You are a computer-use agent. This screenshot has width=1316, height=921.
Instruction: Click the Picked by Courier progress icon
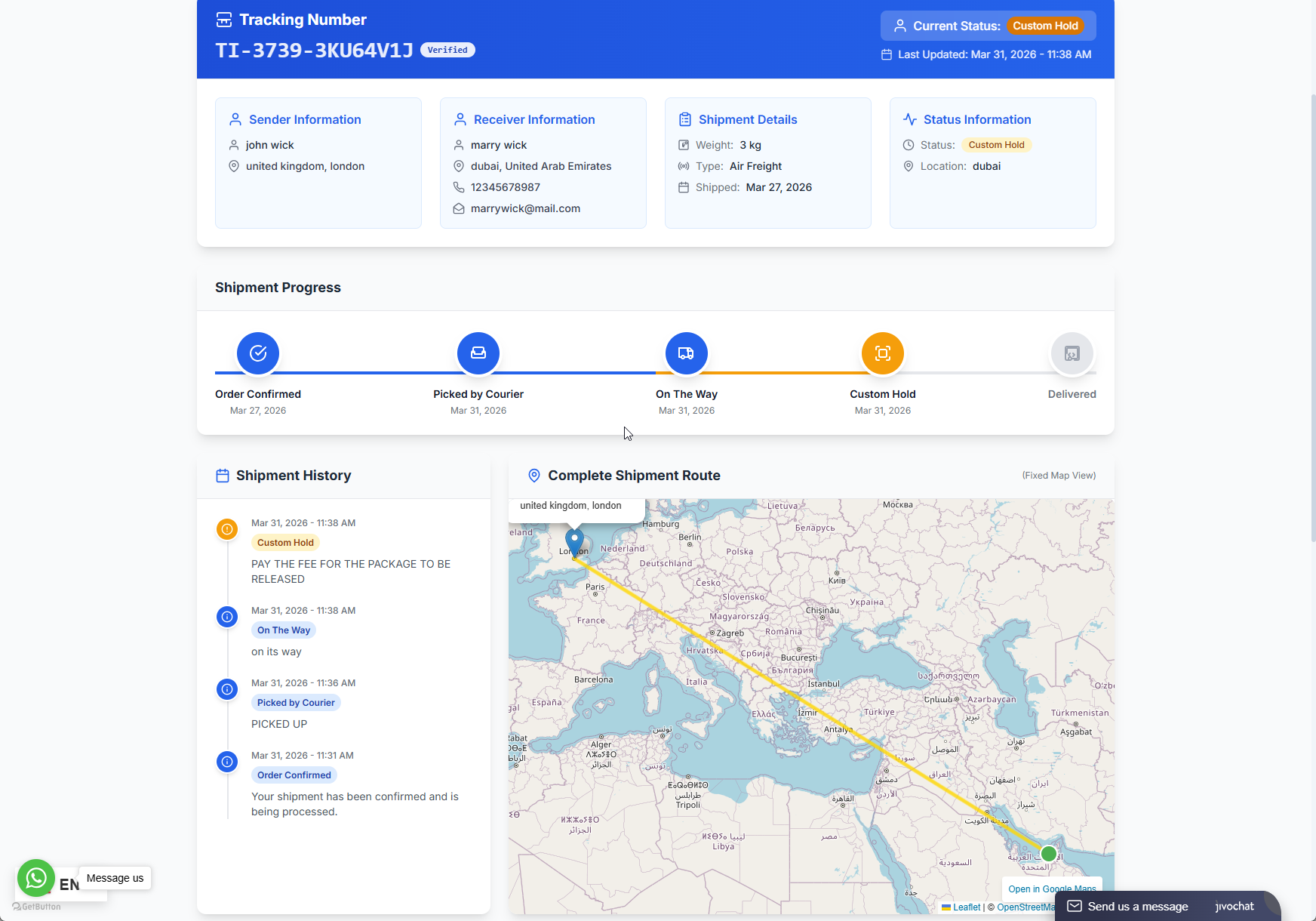click(x=478, y=353)
